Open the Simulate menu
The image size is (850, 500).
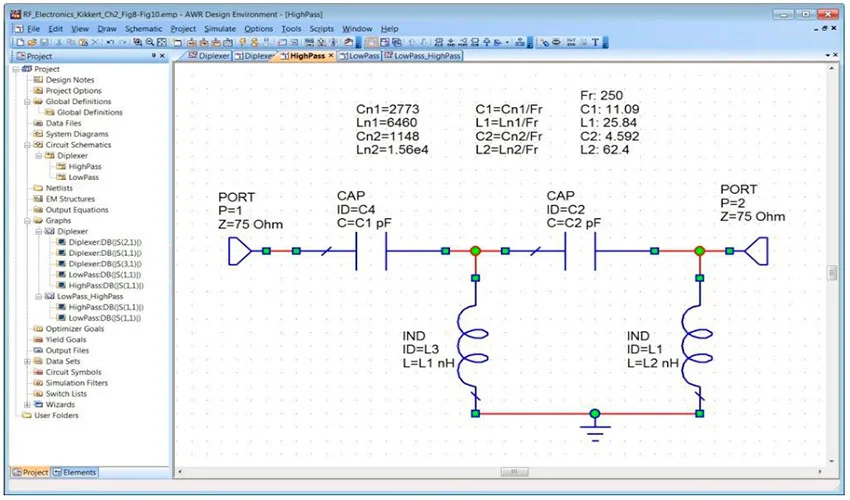pos(219,29)
